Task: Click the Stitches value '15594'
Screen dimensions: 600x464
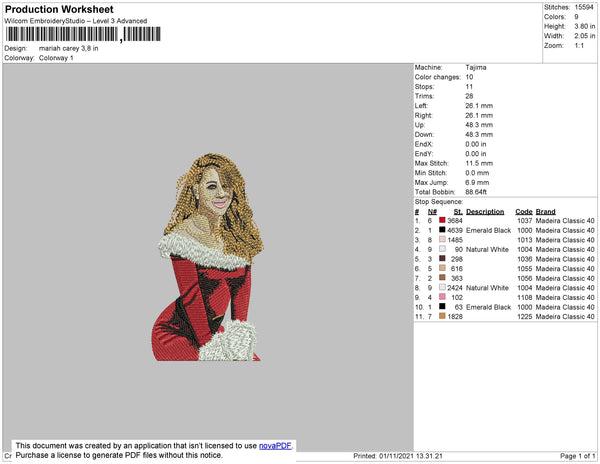Action: coord(584,7)
